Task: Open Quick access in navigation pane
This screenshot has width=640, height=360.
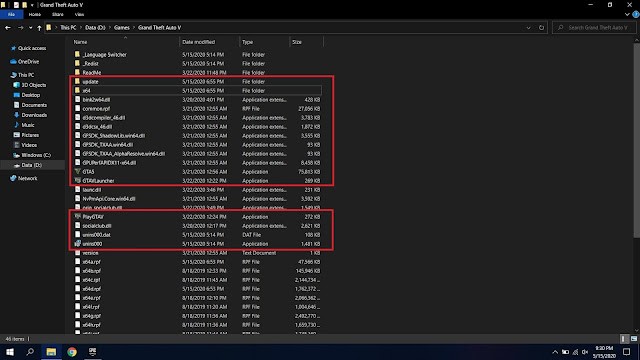Action: [31, 48]
